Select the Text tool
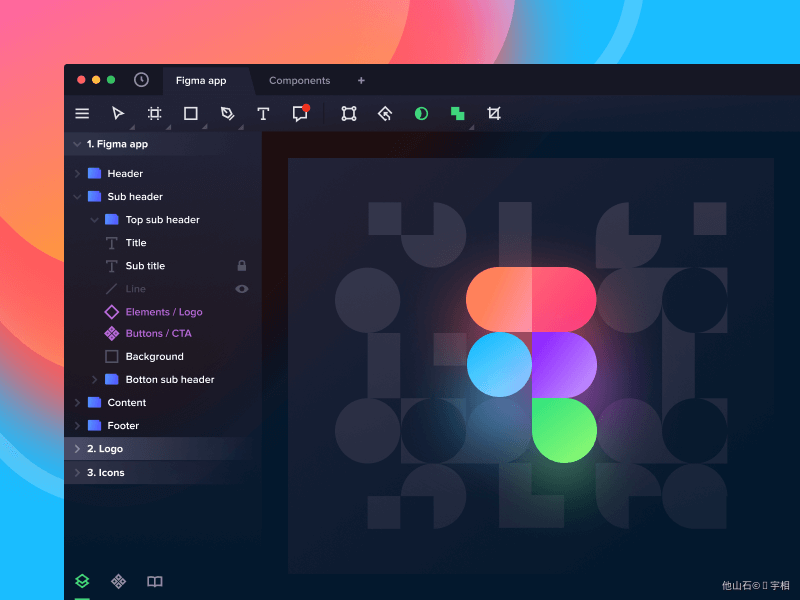This screenshot has height=600, width=800. click(263, 113)
